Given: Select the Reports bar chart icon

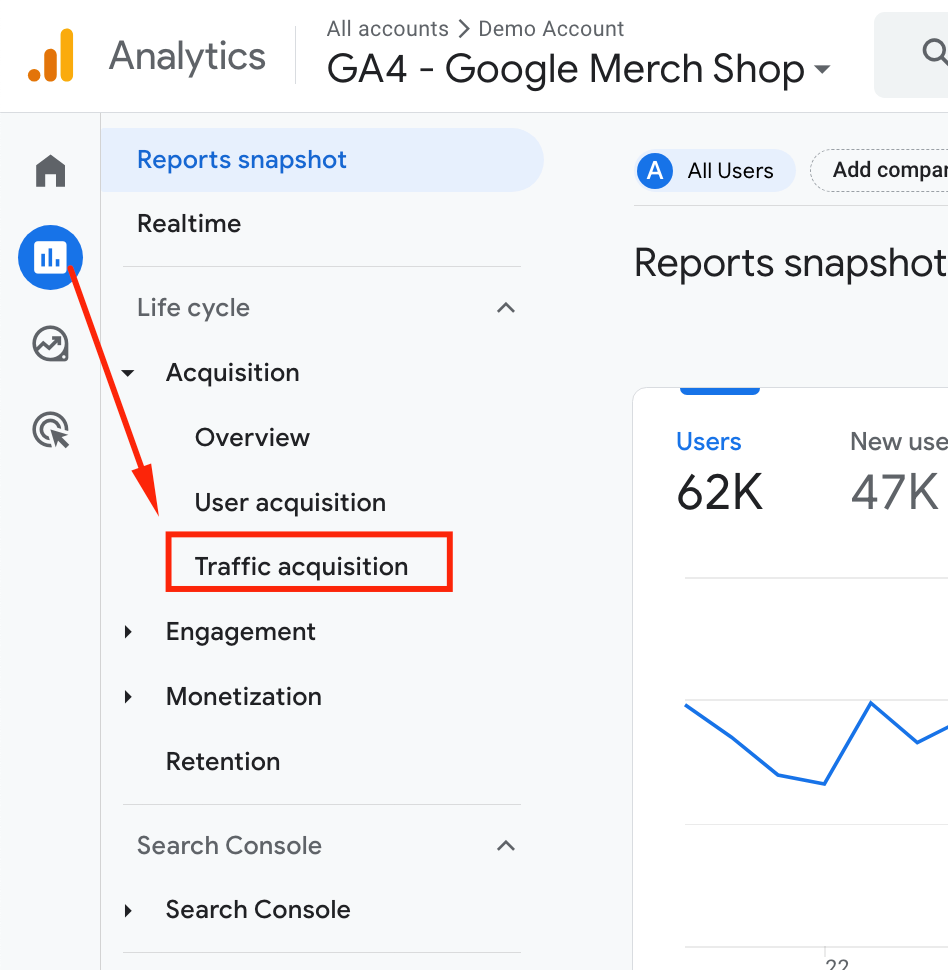Looking at the screenshot, I should point(50,258).
